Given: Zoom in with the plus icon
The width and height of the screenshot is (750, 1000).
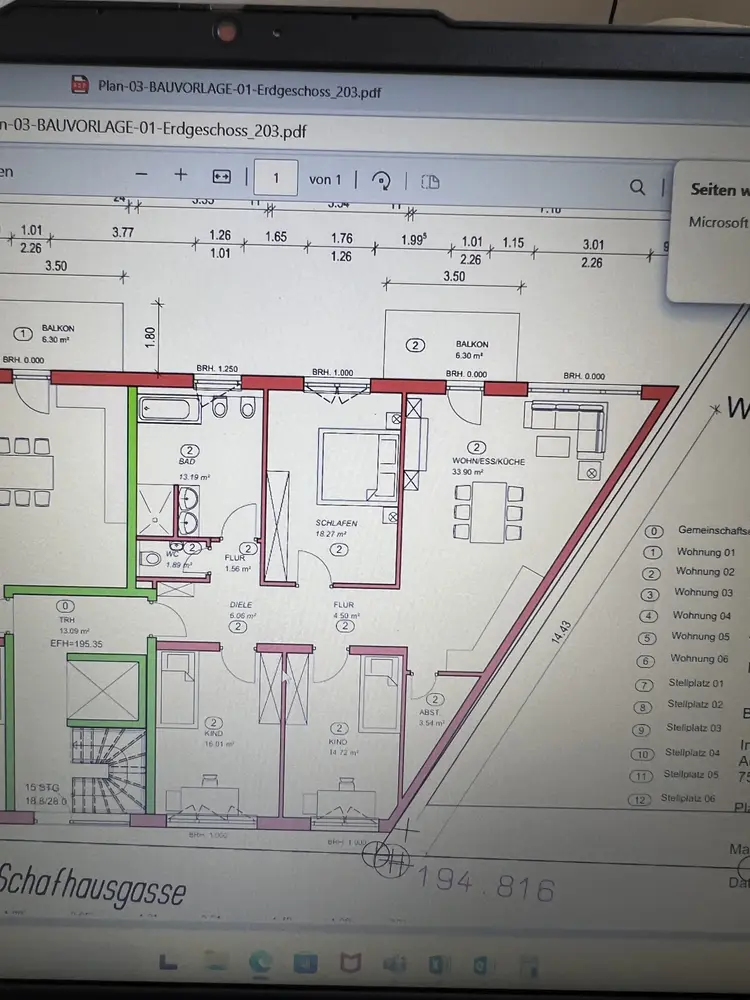Looking at the screenshot, I should tap(180, 174).
